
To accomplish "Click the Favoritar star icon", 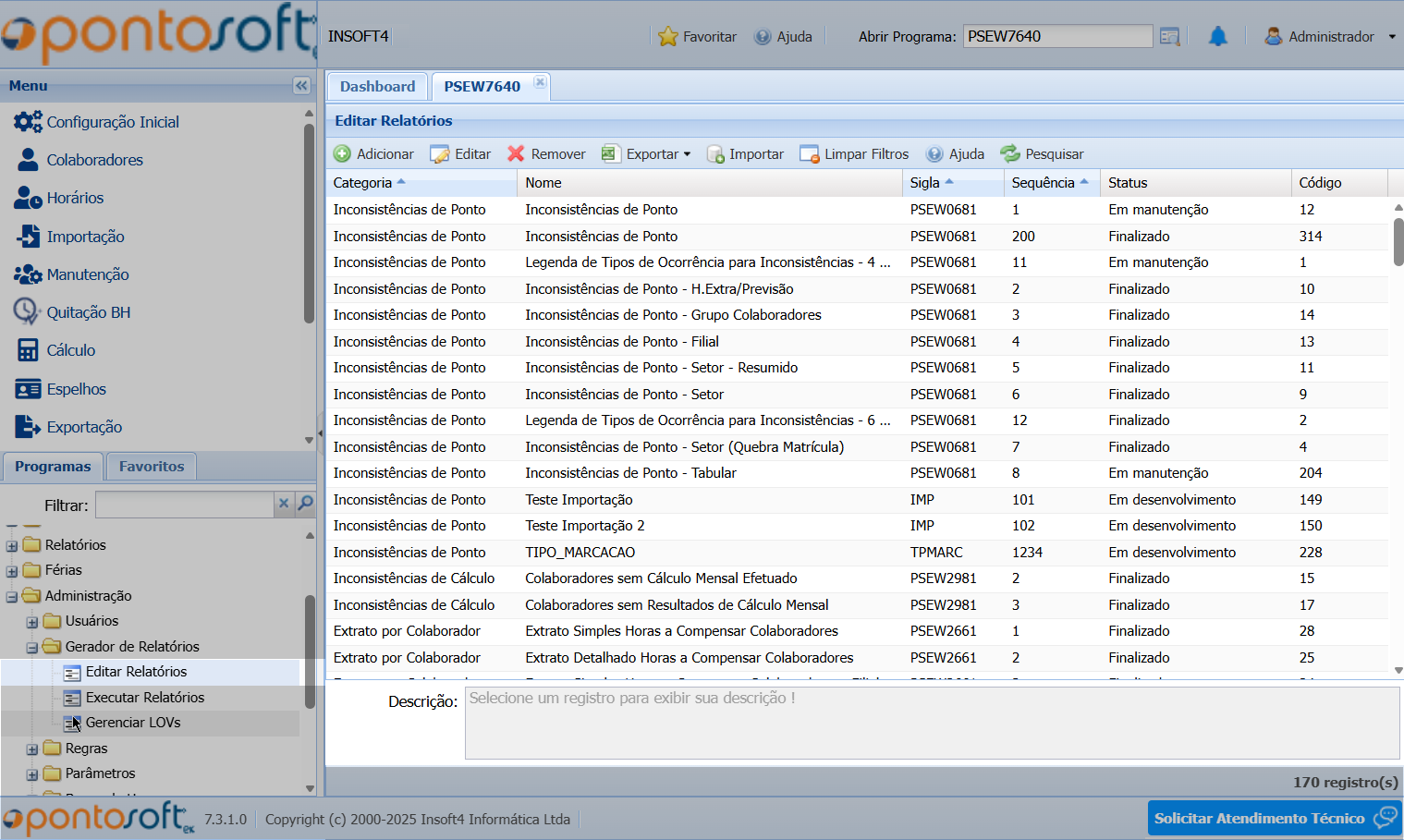I will 667,37.
